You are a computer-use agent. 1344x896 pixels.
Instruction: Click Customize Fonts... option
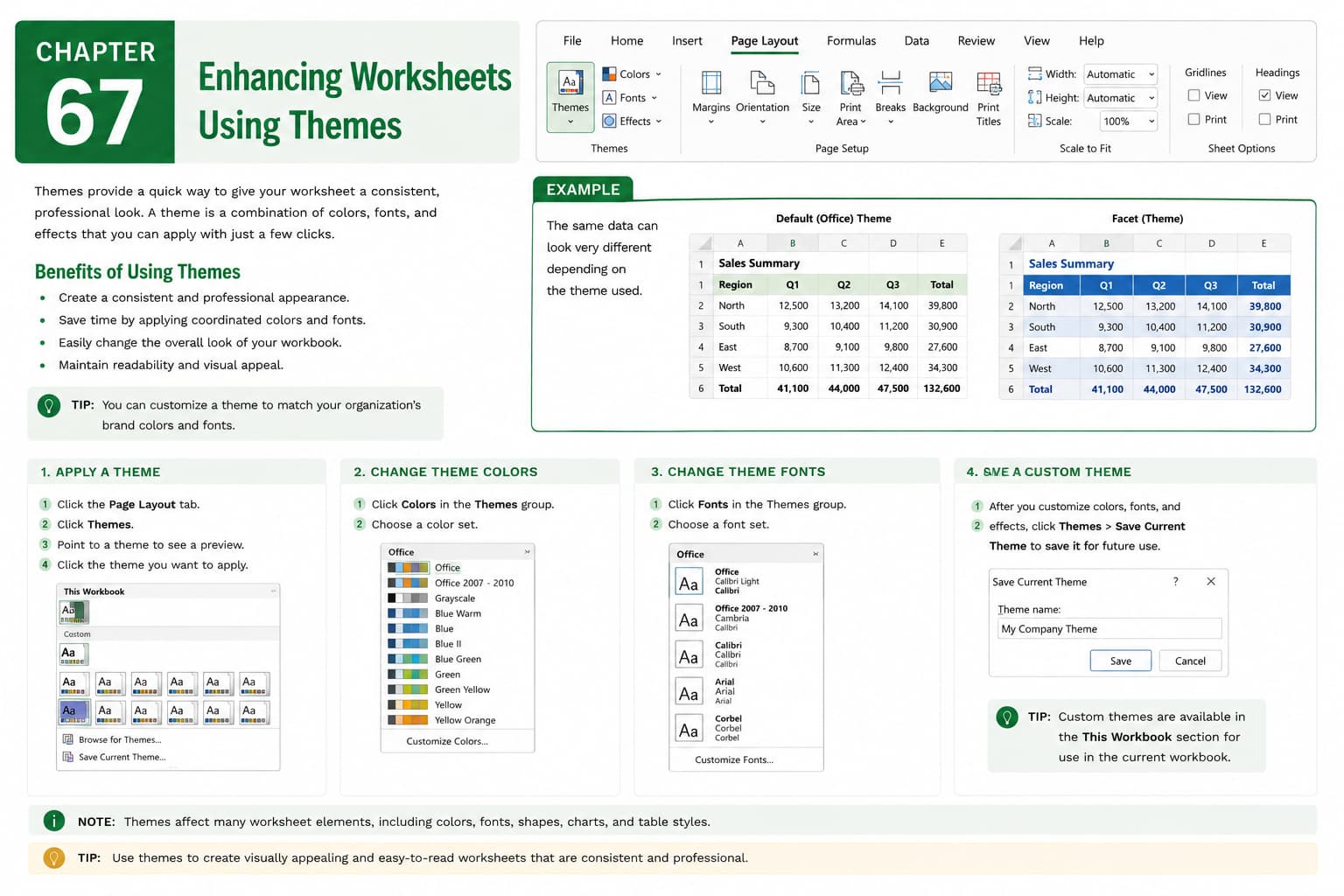point(734,759)
